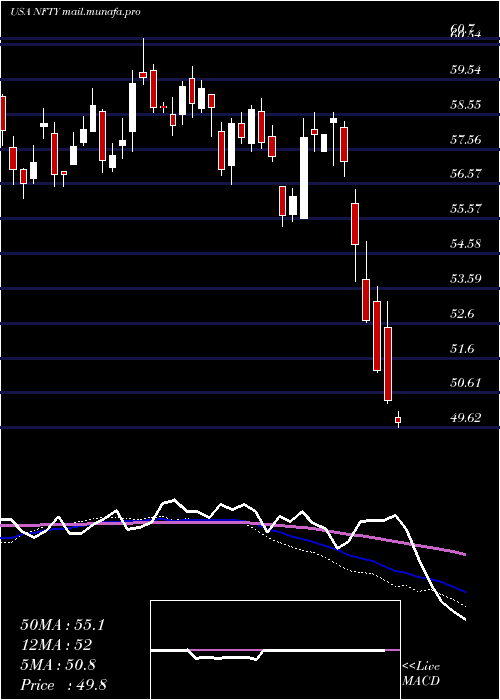Select the tall white candle rising from 55.57
This screenshot has height=700, width=500.
click(x=304, y=178)
